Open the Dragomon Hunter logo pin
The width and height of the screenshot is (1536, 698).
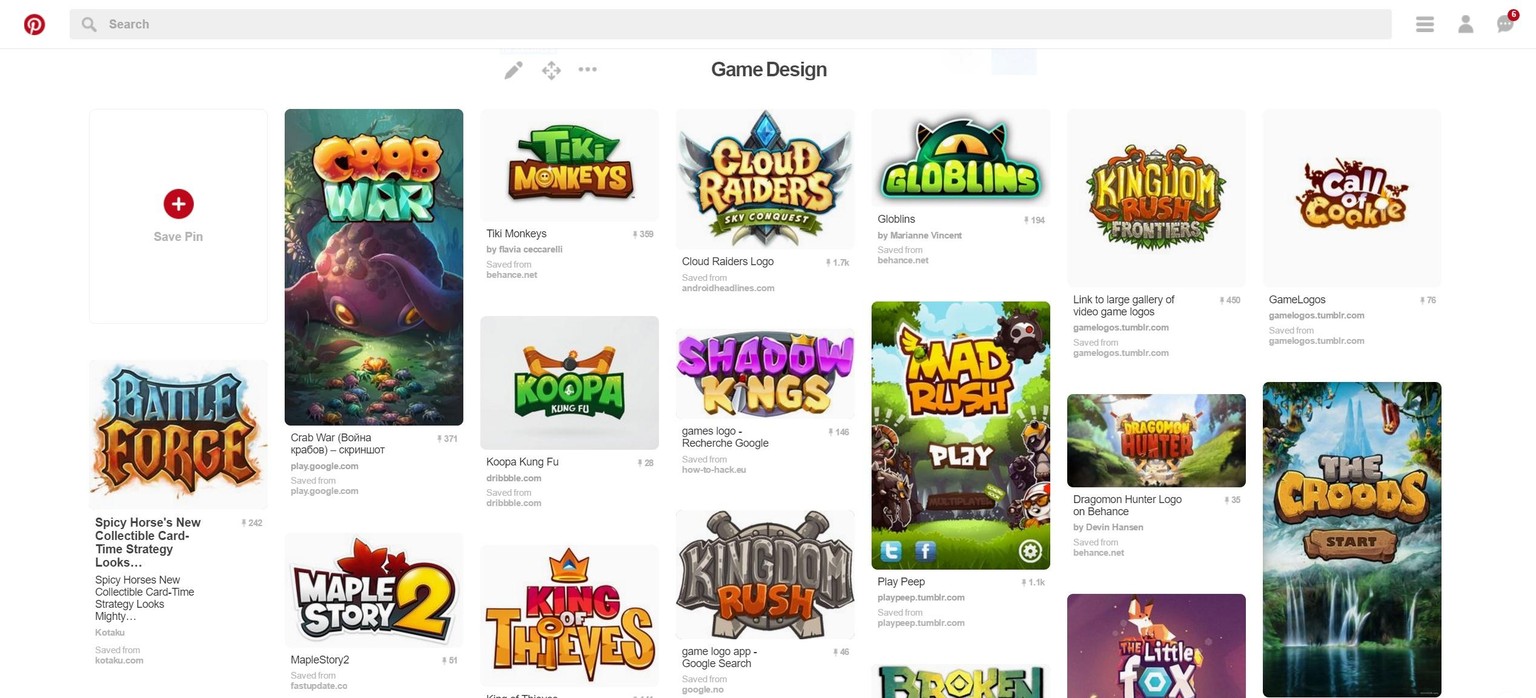pos(1156,441)
